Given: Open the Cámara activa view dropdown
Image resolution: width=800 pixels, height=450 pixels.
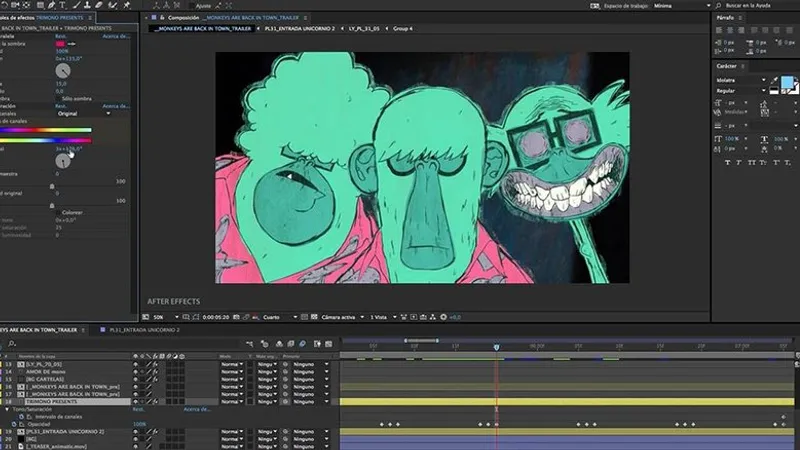Looking at the screenshot, I should [342, 317].
